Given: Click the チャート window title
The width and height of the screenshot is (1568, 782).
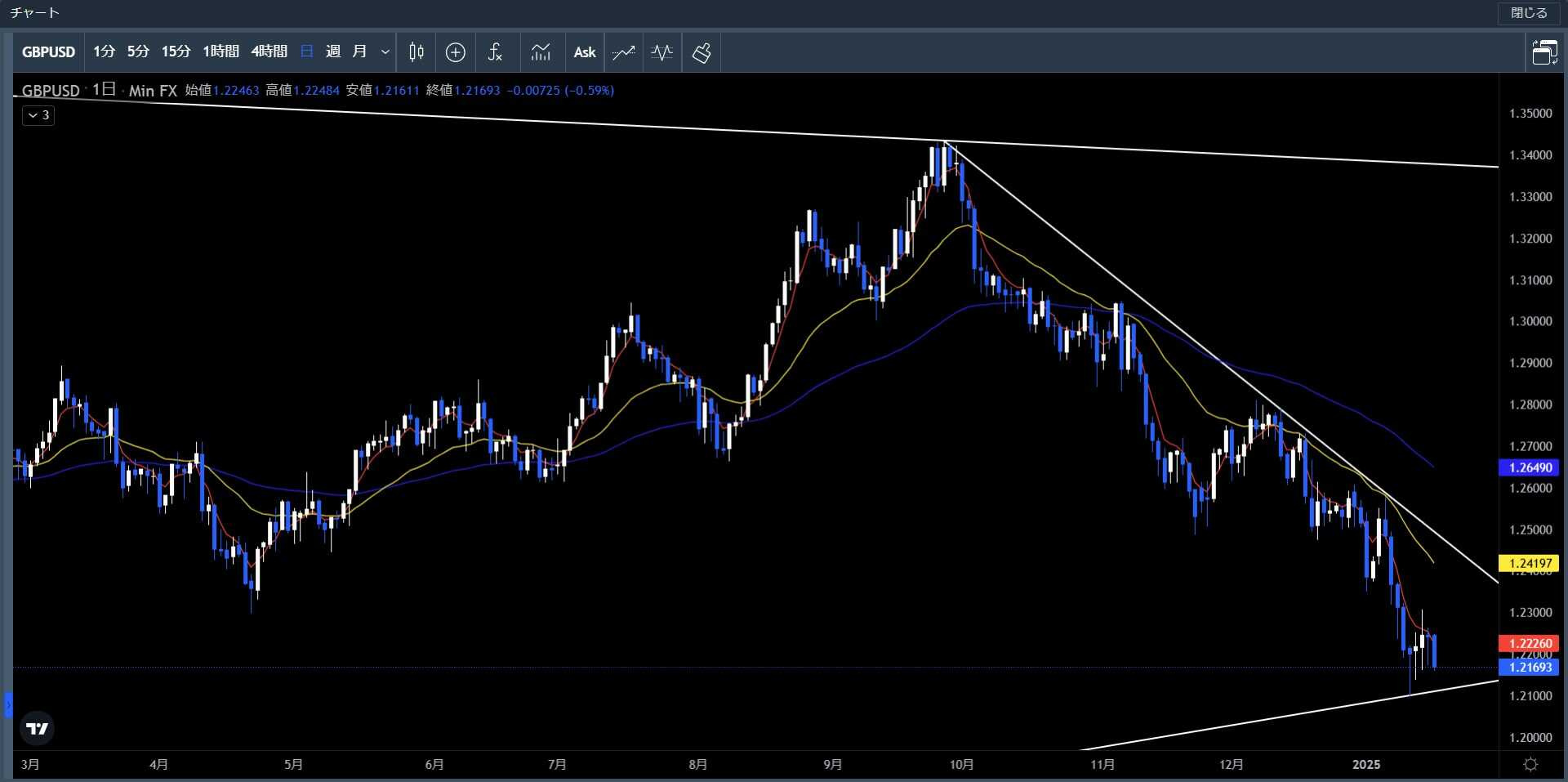Looking at the screenshot, I should (x=35, y=13).
